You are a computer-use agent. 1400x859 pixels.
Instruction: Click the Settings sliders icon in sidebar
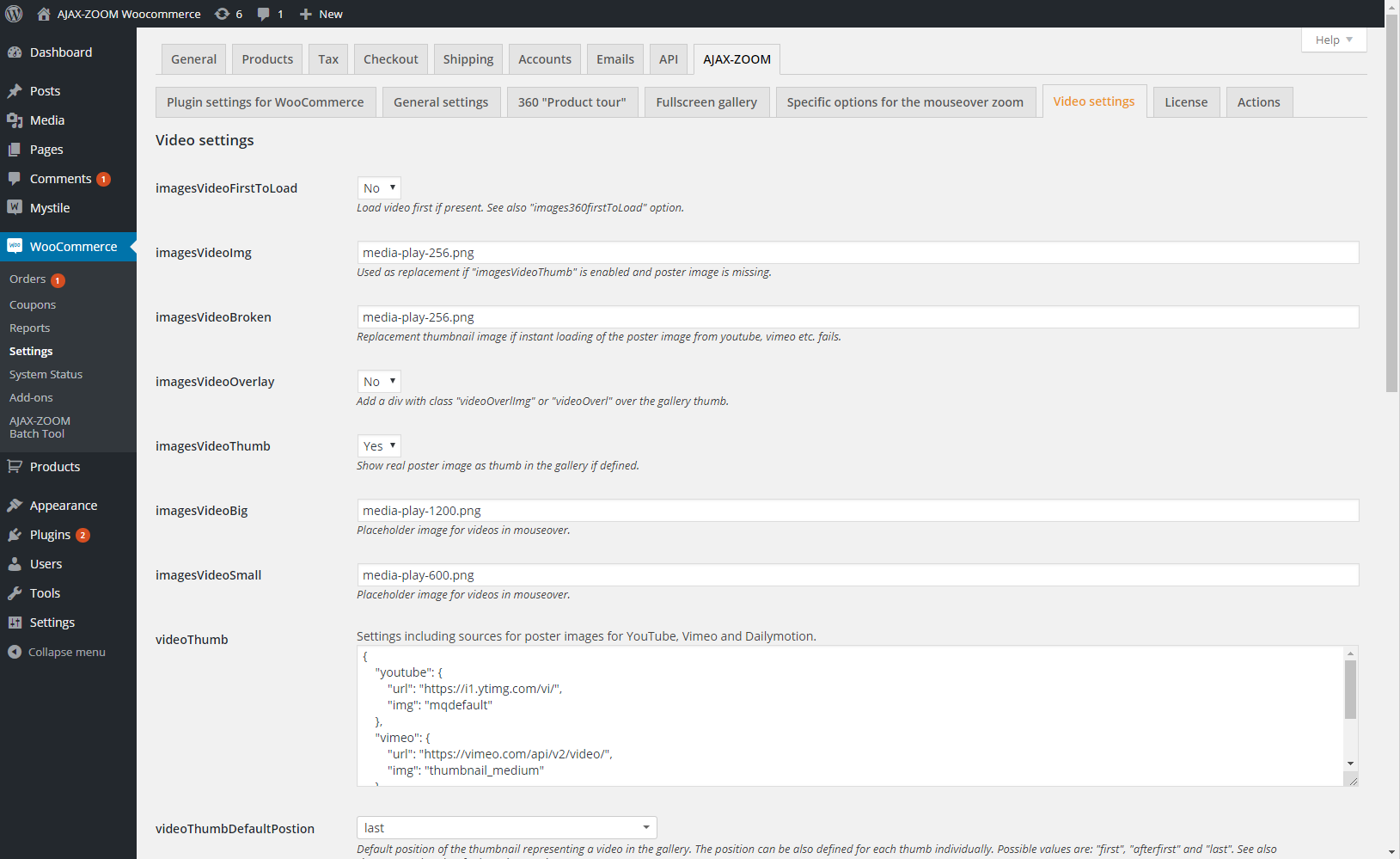coord(15,623)
